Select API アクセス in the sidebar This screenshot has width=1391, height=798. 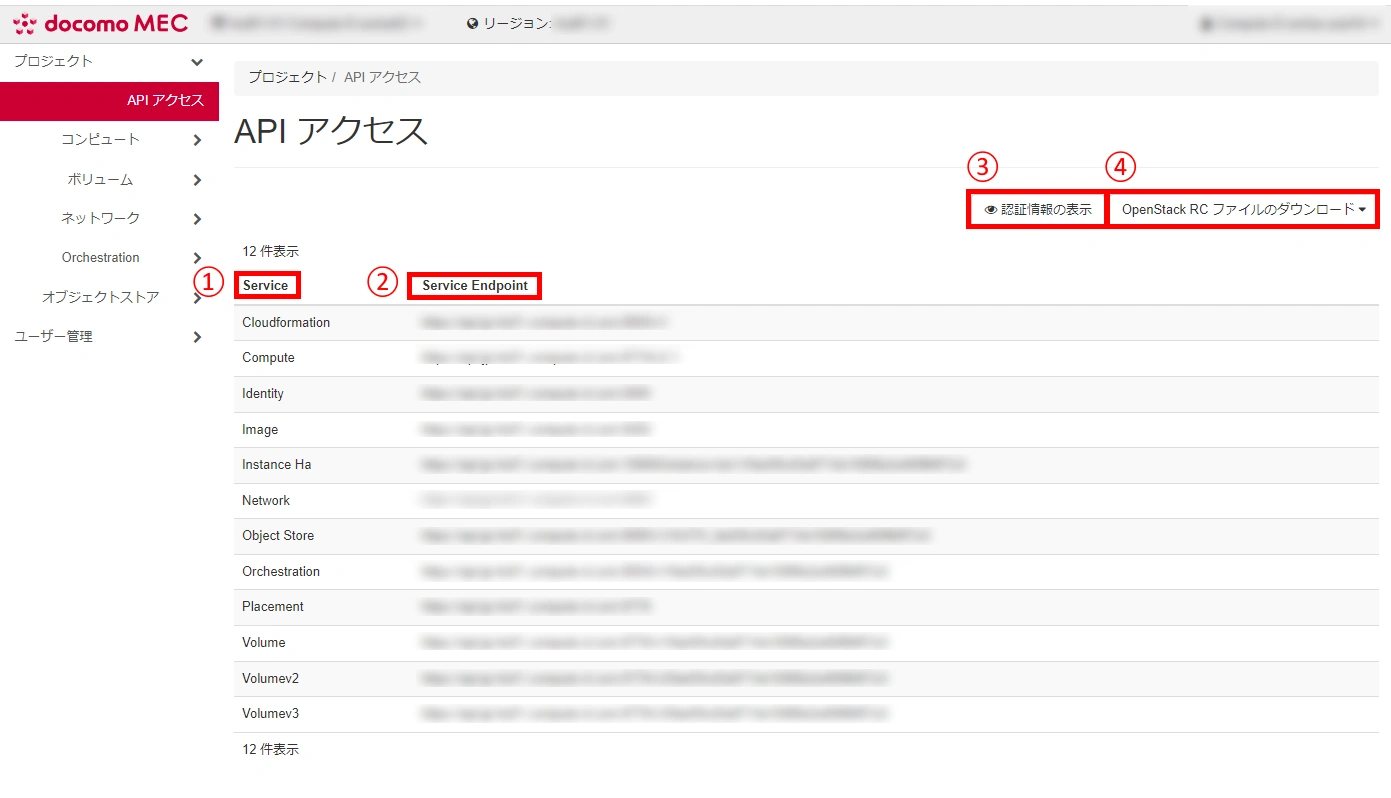(x=165, y=100)
